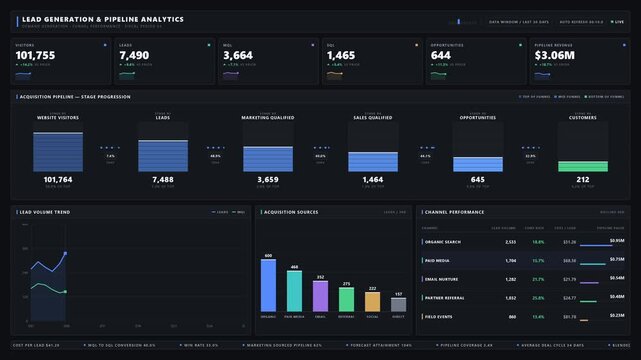Click Email Nurture purple pipeline progress bar
The width and height of the screenshot is (641, 360).
[x=589, y=283]
